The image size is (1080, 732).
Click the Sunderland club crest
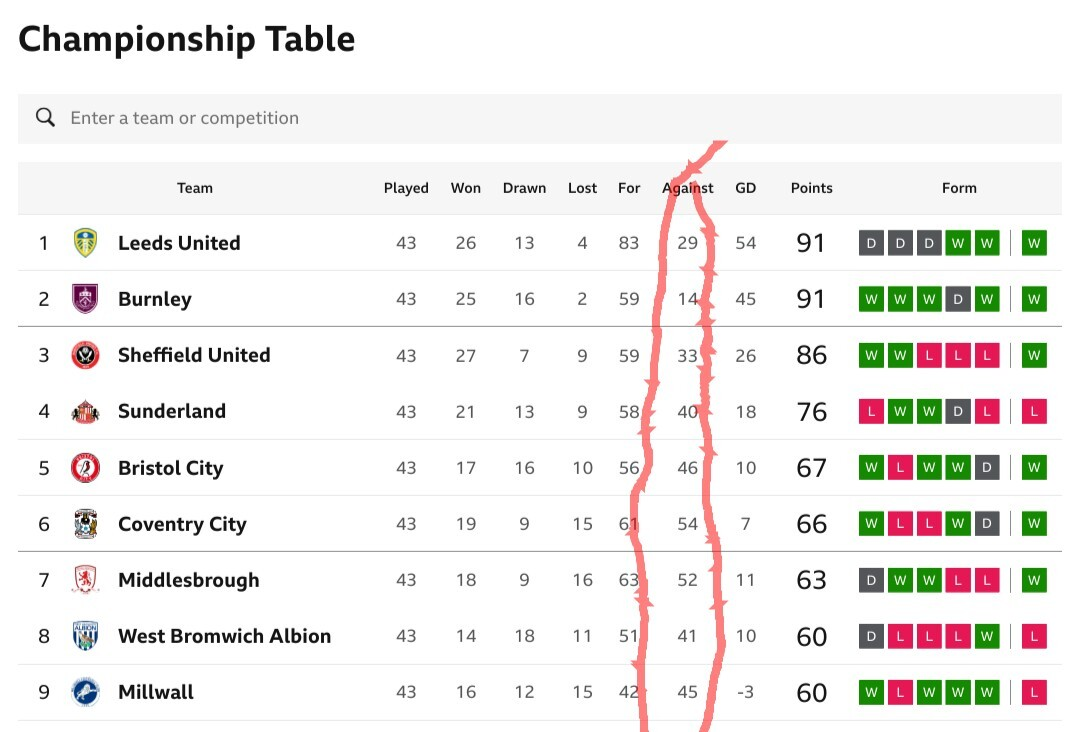[85, 411]
